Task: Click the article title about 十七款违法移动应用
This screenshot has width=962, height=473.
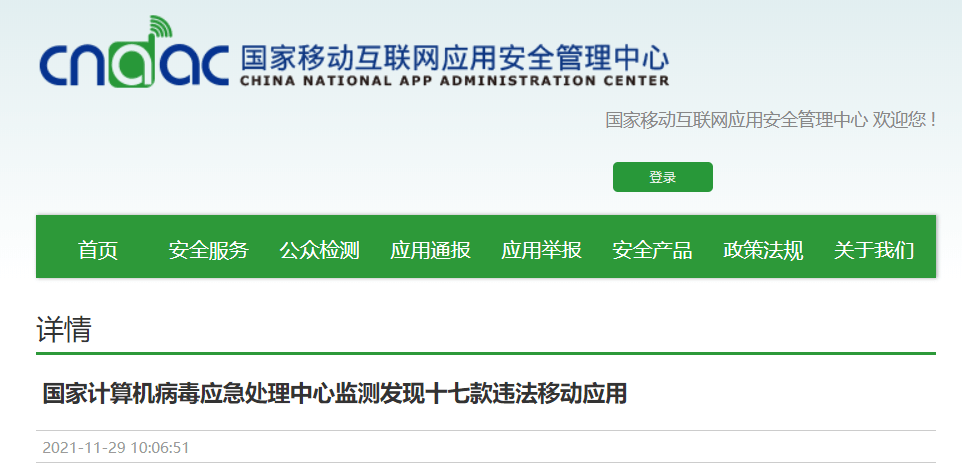Action: tap(335, 394)
